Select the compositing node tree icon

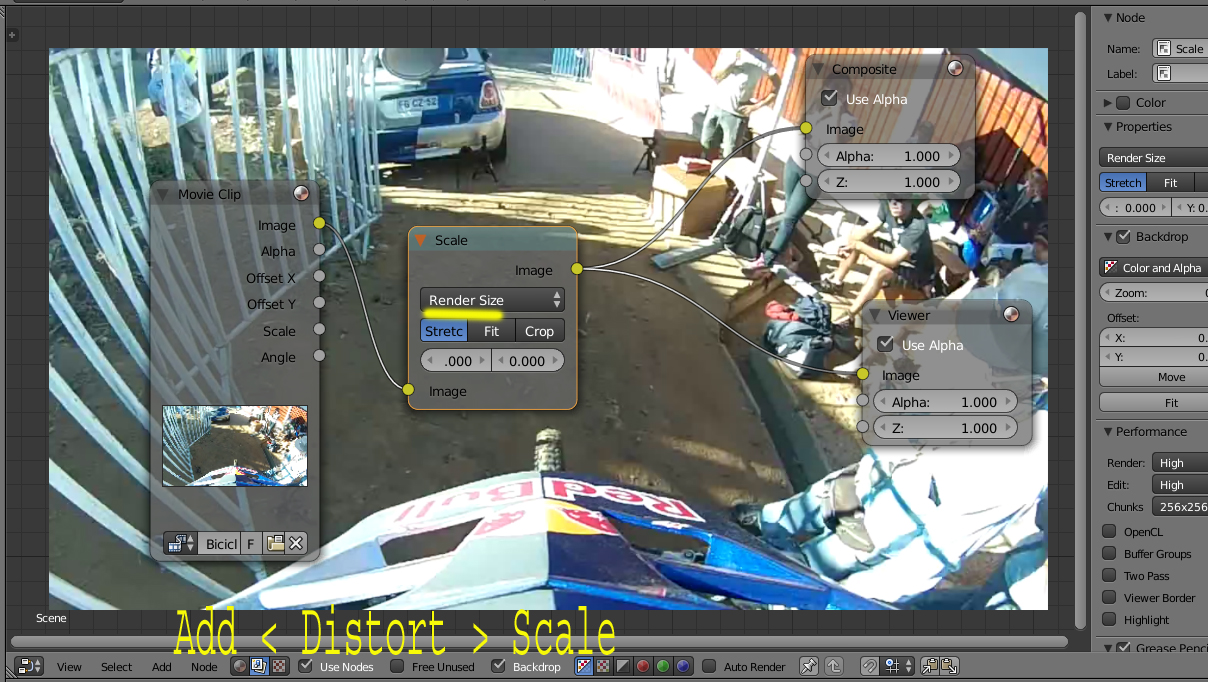point(258,666)
